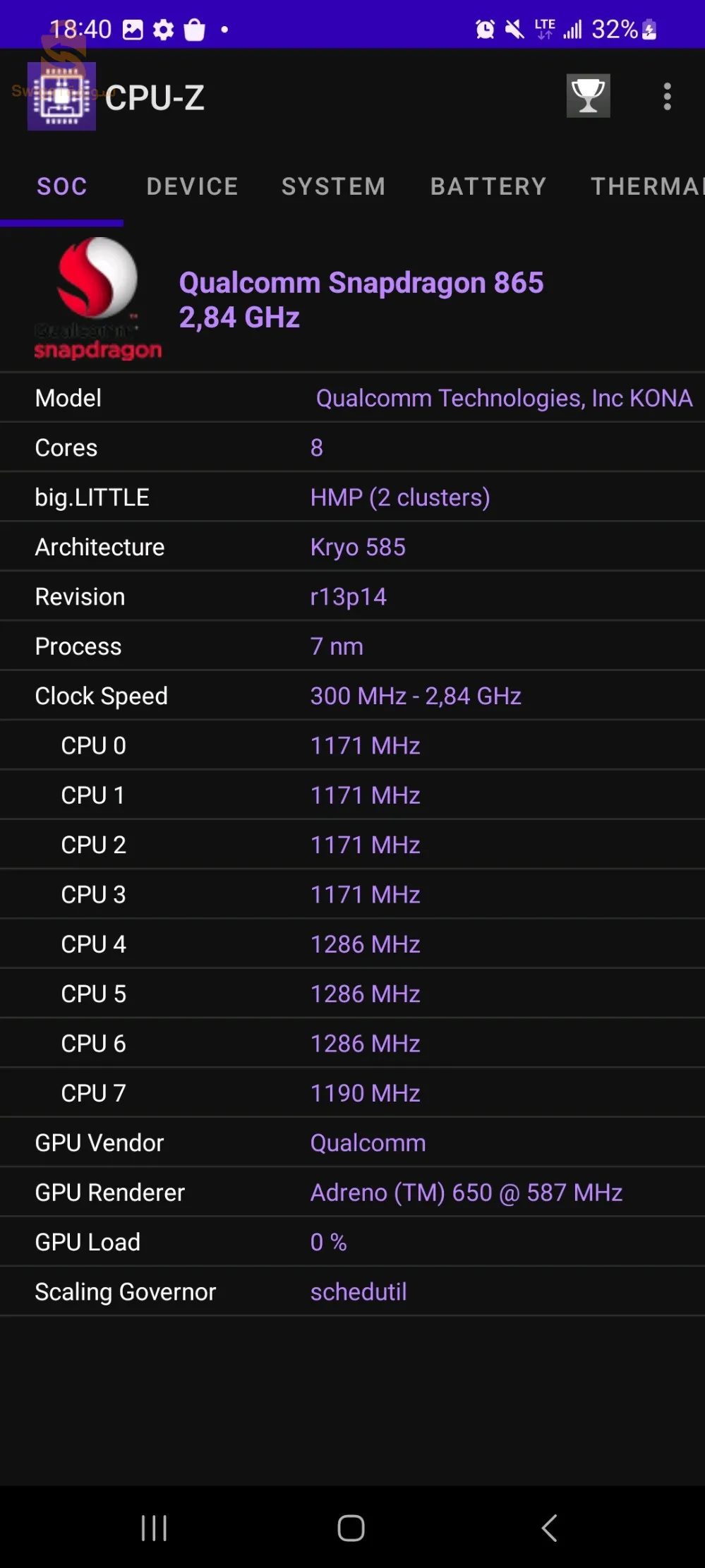Open the BATTERY tab

[x=488, y=186]
